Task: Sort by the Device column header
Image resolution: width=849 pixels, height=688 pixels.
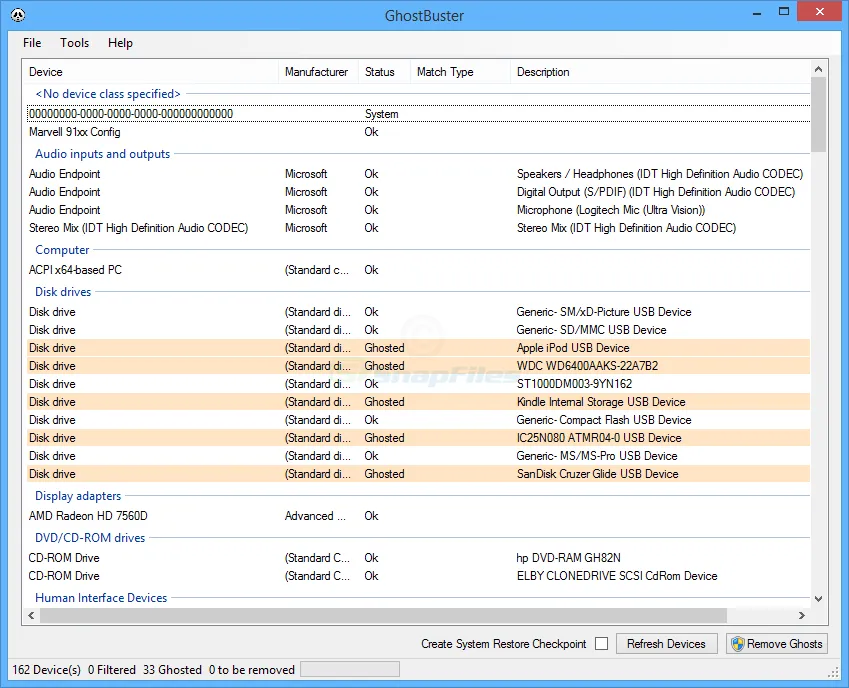Action: click(151, 72)
